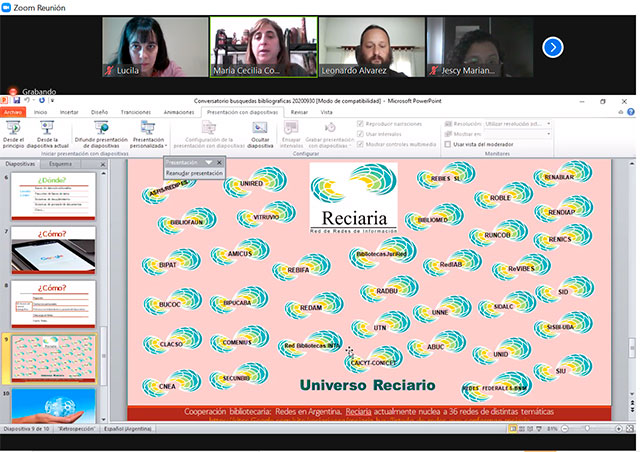
Task: Click Difundir presentación de diapositivas
Action: 101,134
